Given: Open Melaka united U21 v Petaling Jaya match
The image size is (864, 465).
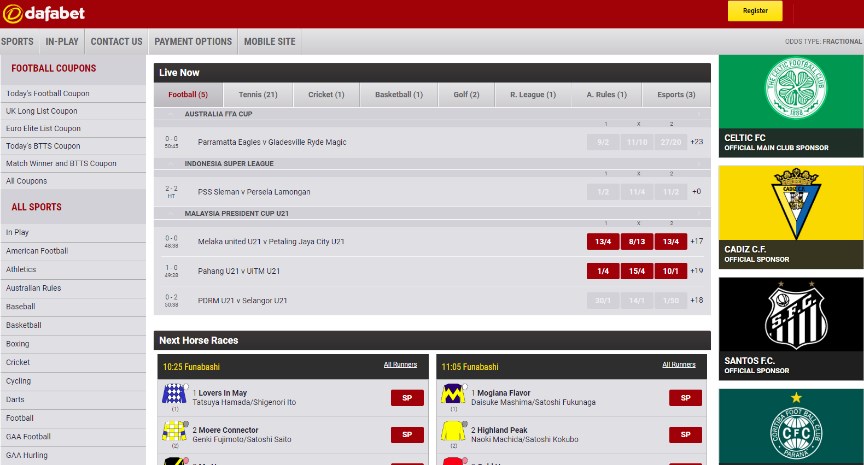Looking at the screenshot, I should [x=271, y=241].
